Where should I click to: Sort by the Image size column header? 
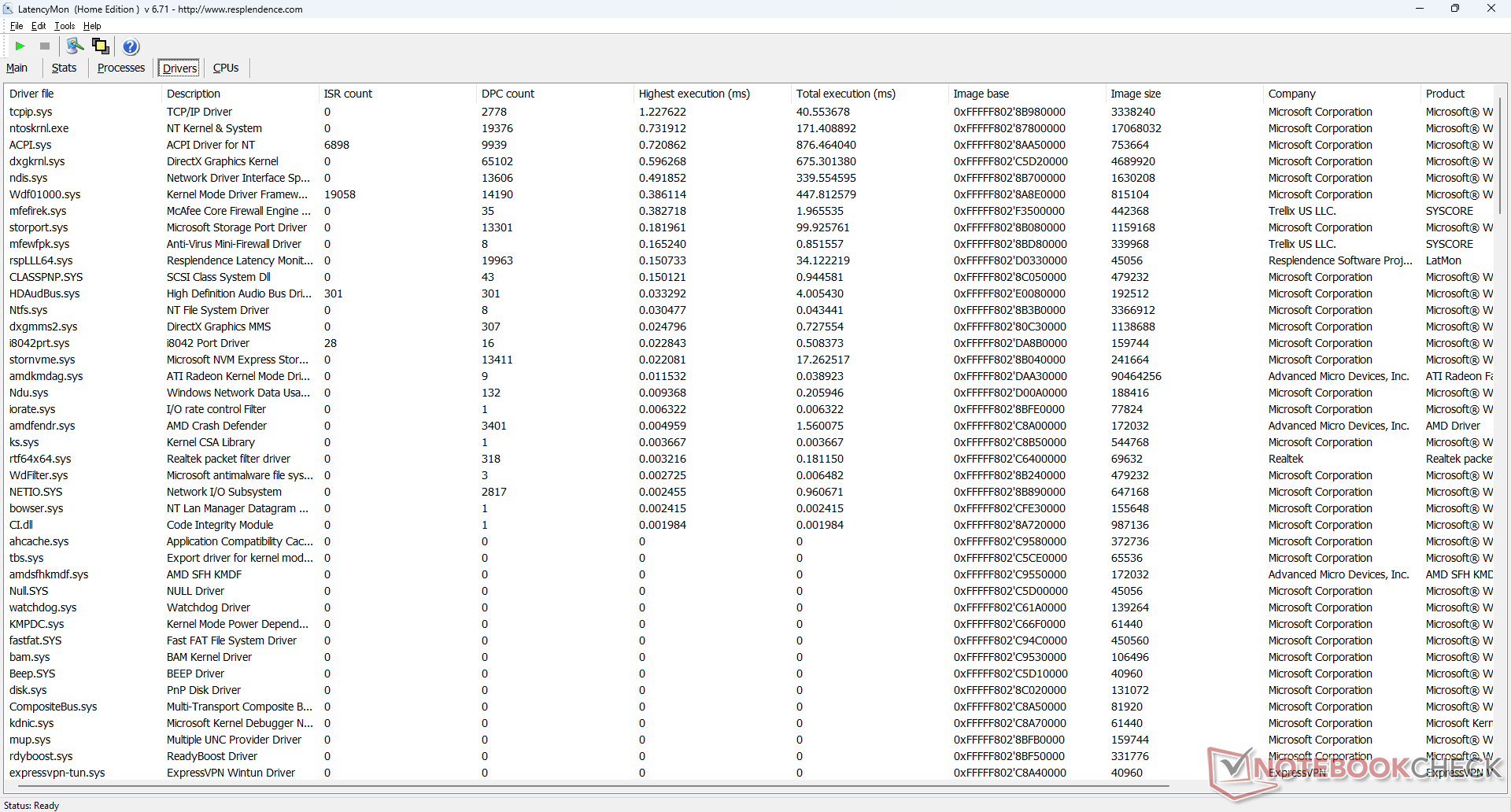(1184, 94)
